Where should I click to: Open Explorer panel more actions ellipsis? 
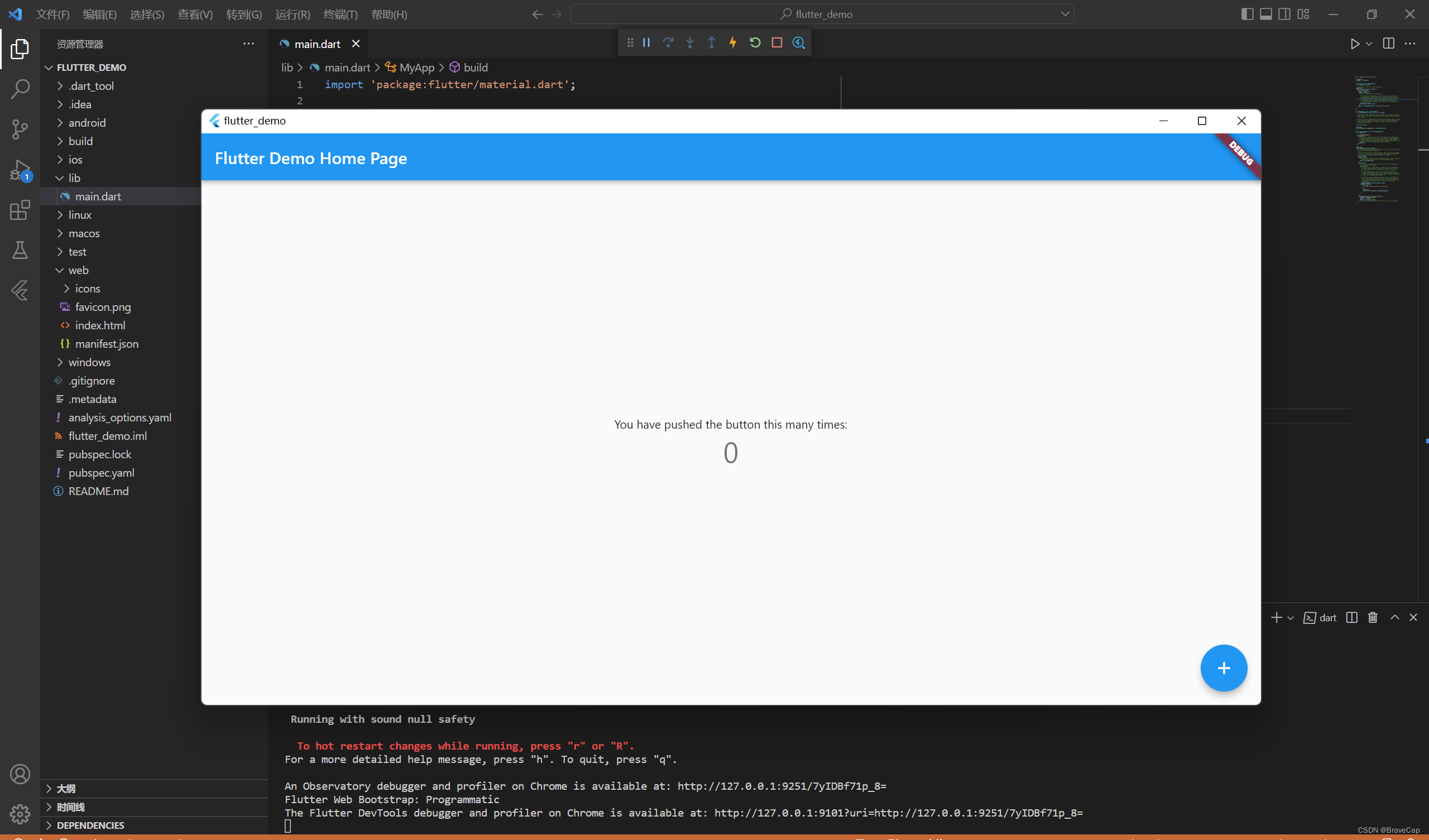[248, 44]
